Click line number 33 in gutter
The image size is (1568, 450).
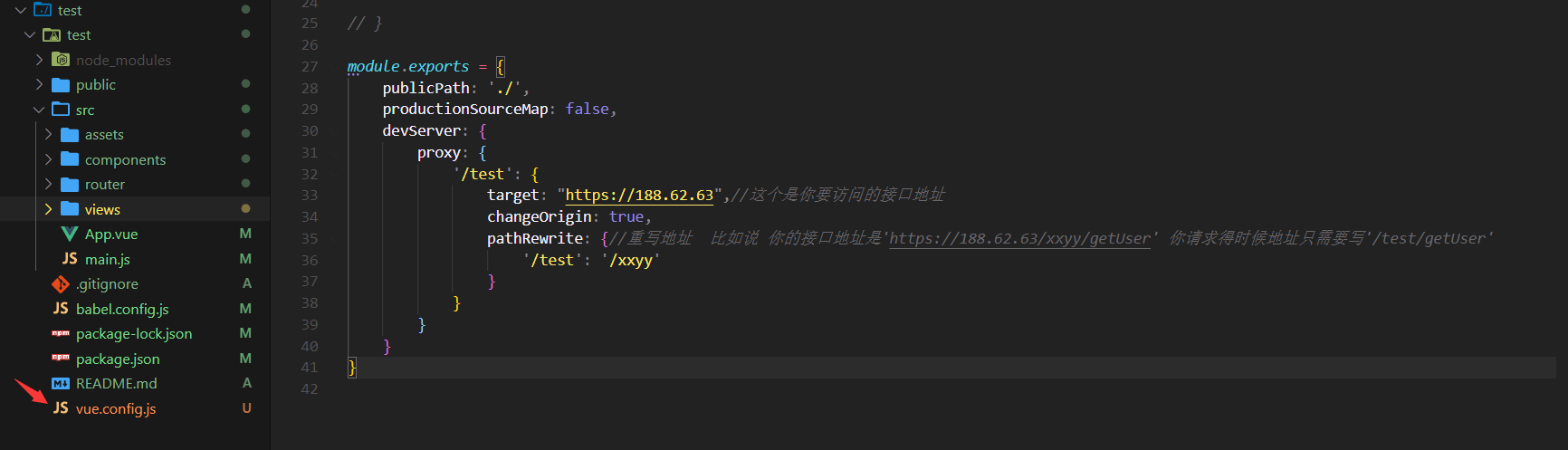click(310, 196)
